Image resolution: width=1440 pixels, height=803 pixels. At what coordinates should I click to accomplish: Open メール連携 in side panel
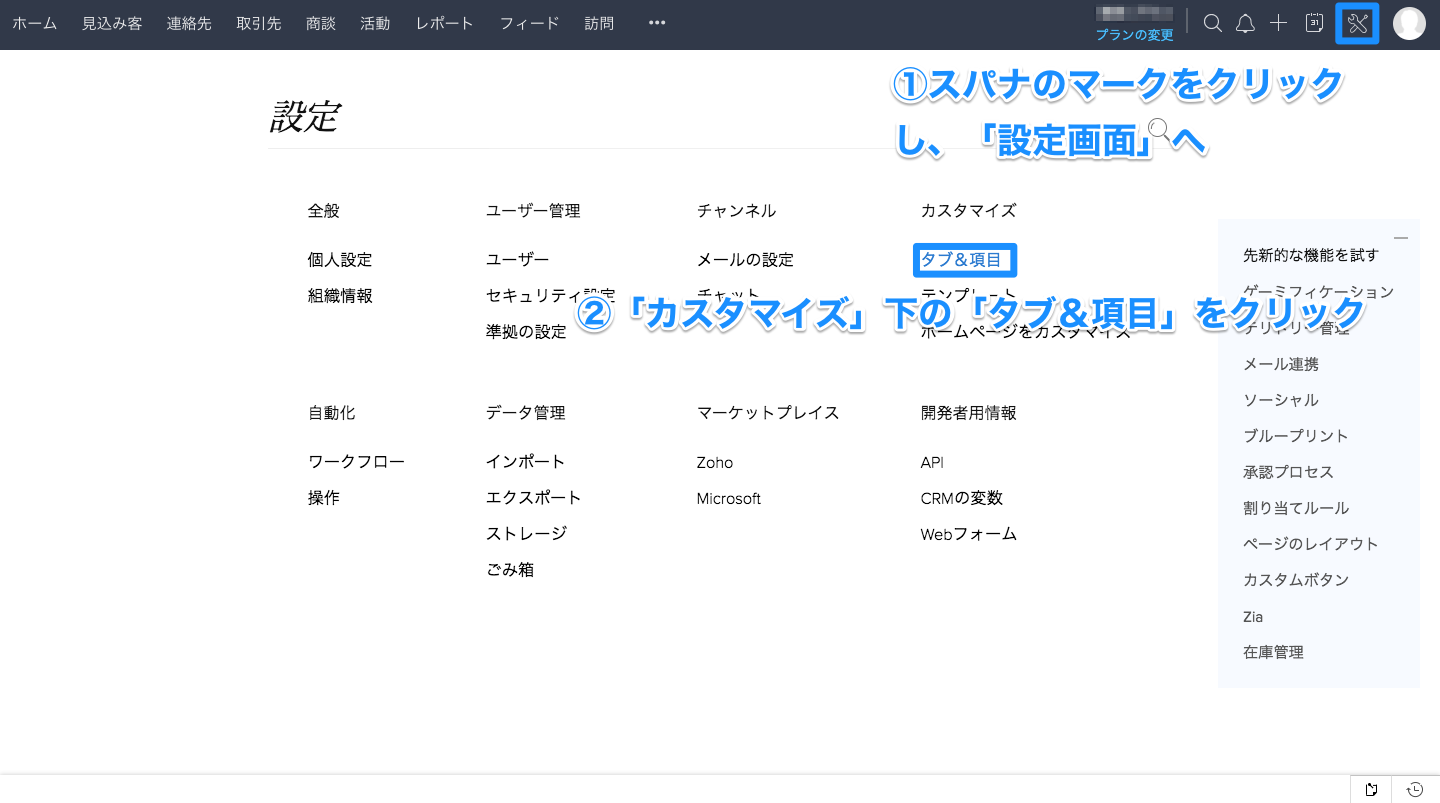click(1281, 364)
